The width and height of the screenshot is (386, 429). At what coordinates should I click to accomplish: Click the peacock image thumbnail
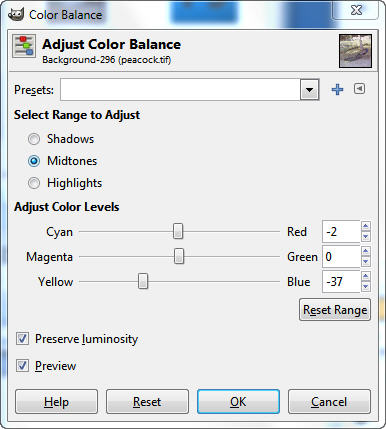point(355,51)
